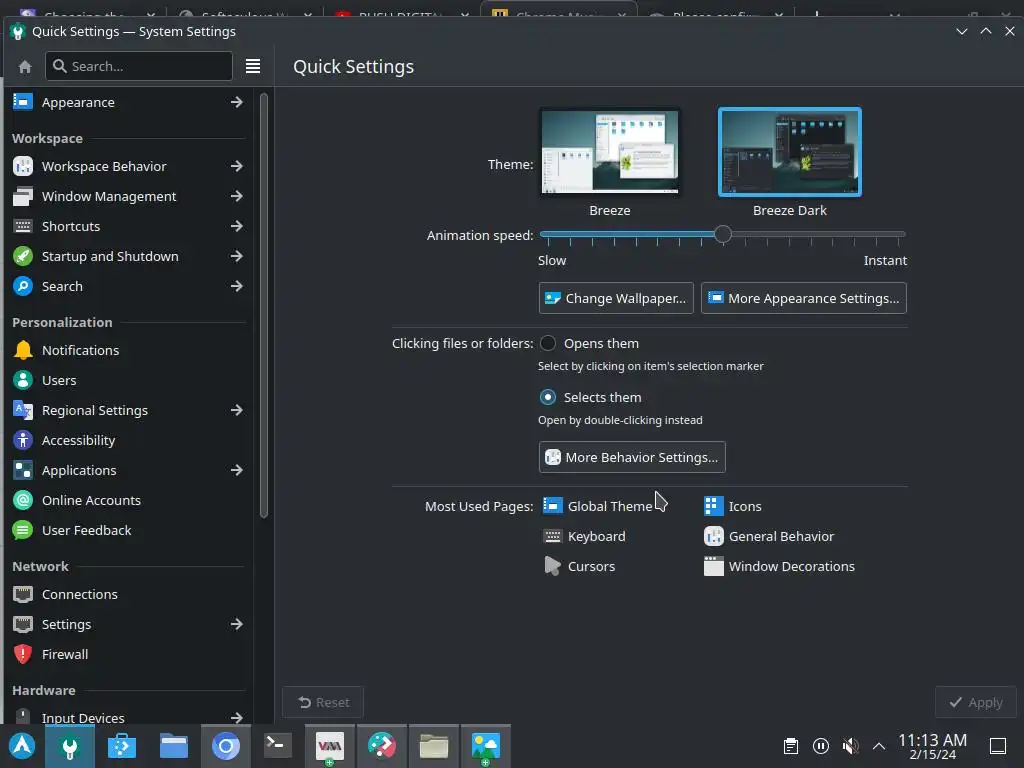Open Startup and Shutdown settings

pyautogui.click(x=128, y=257)
